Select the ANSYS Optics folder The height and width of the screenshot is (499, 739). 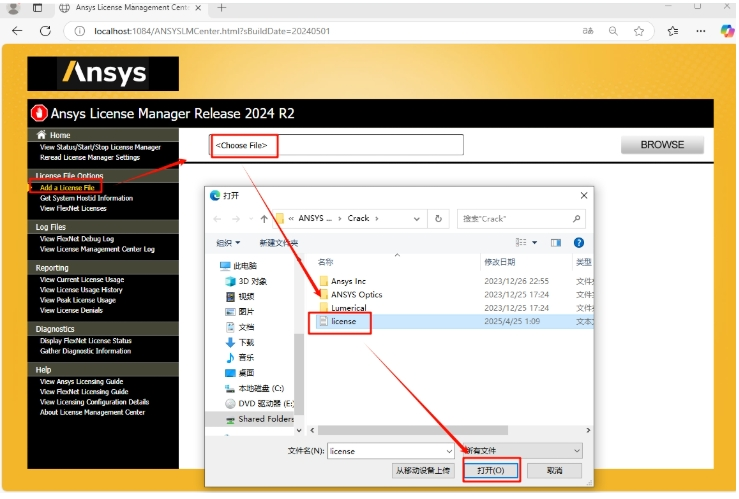[351, 294]
